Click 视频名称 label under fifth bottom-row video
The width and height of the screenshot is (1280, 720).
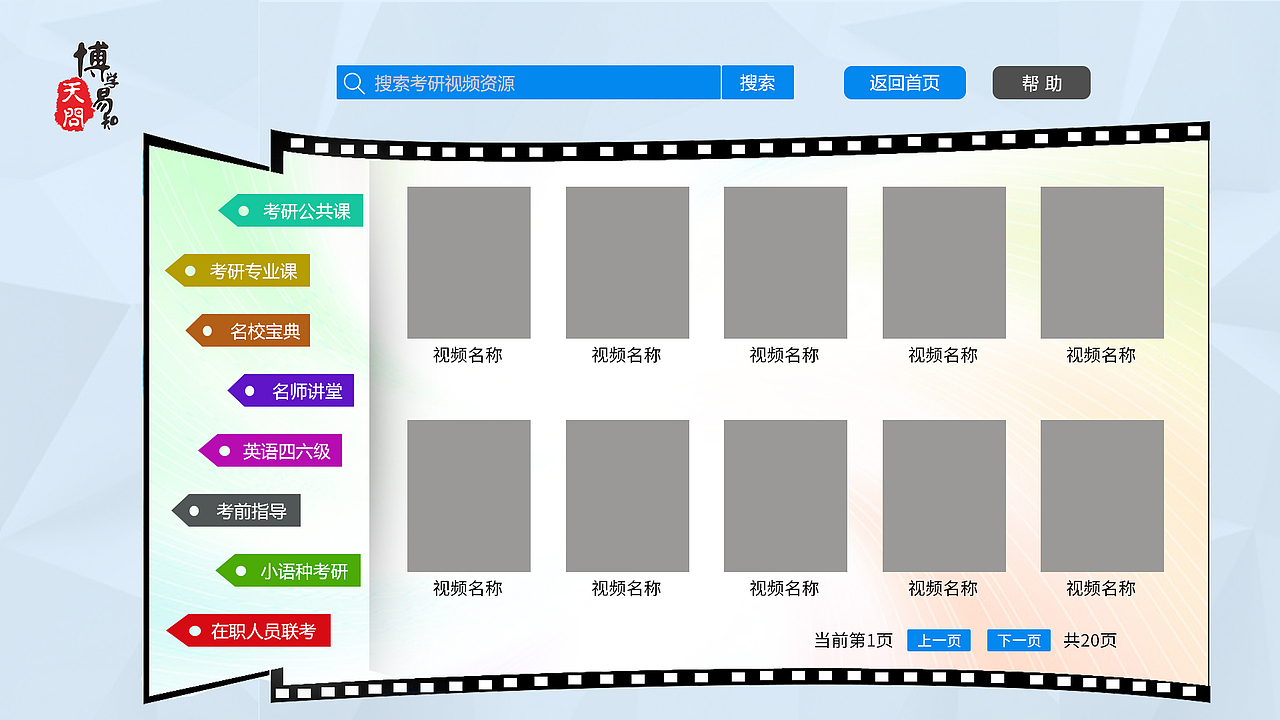1101,588
